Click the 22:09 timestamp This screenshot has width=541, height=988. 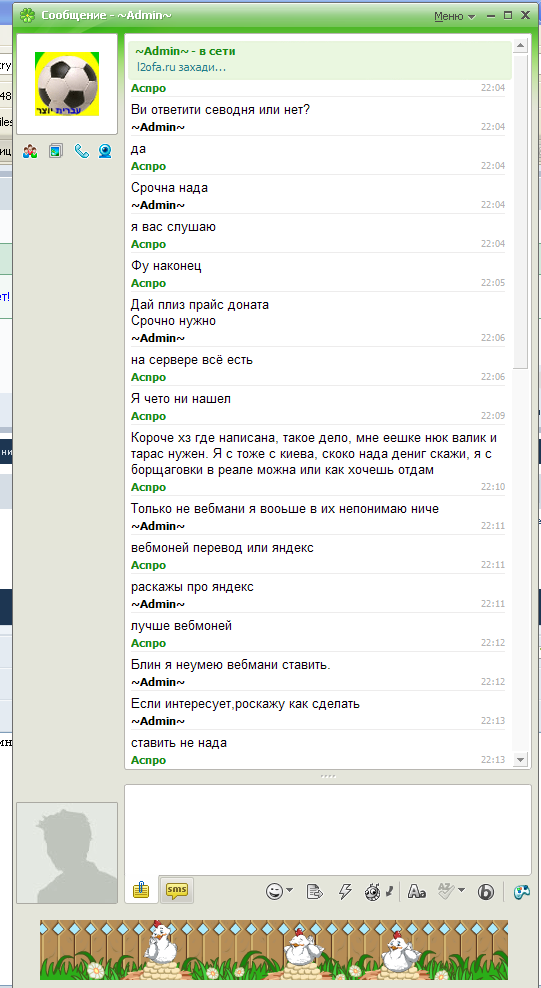[493, 416]
